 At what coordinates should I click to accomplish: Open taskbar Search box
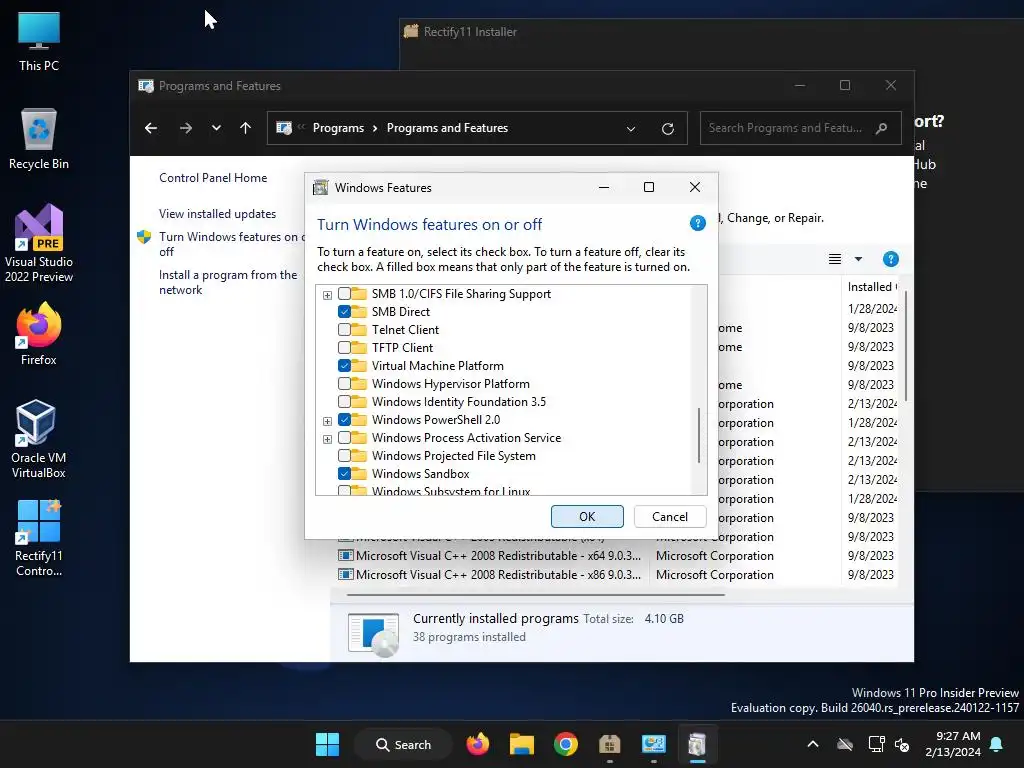[x=404, y=744]
